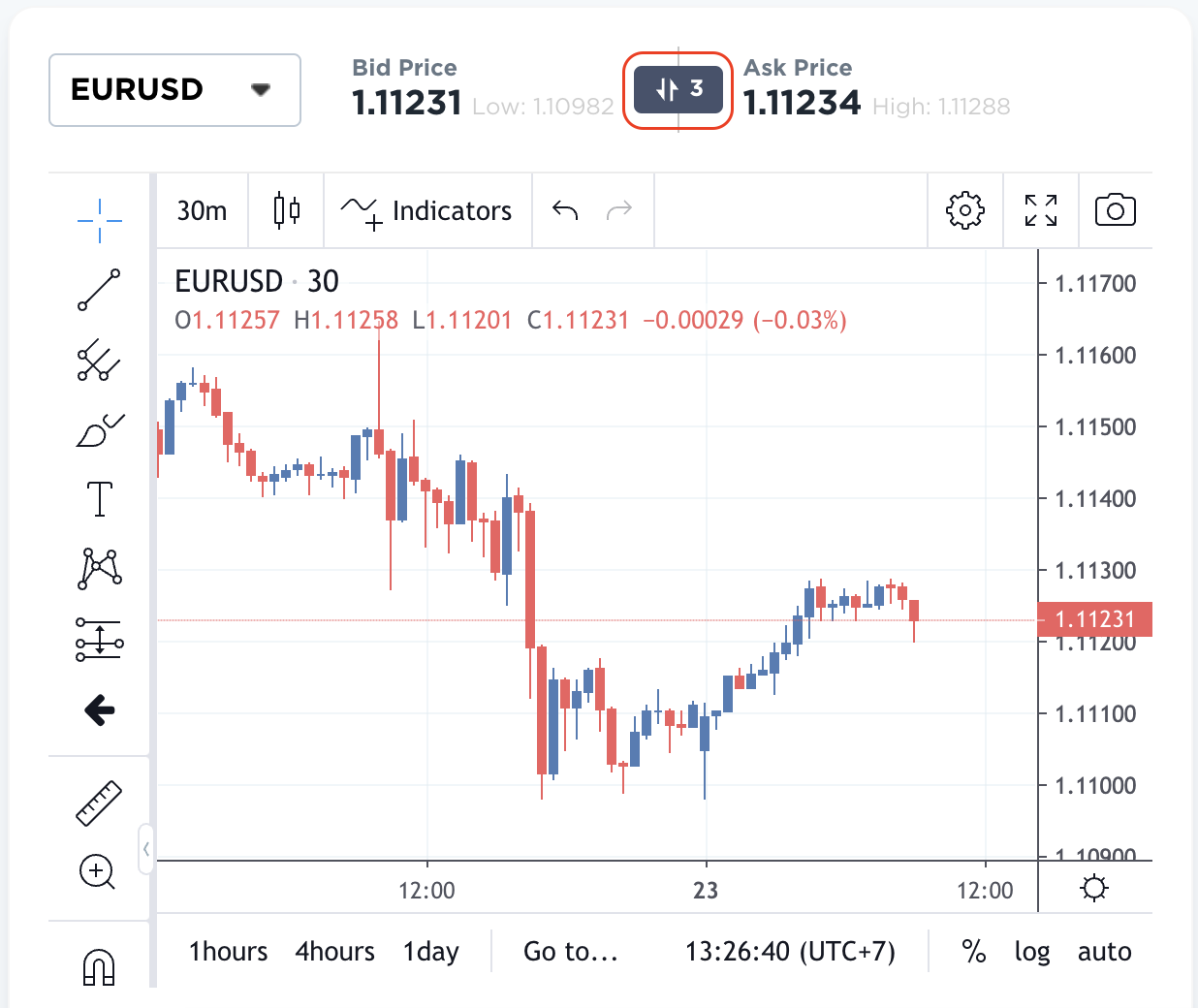Open the pitchfork drawing tools
1198x1008 pixels.
(100, 361)
